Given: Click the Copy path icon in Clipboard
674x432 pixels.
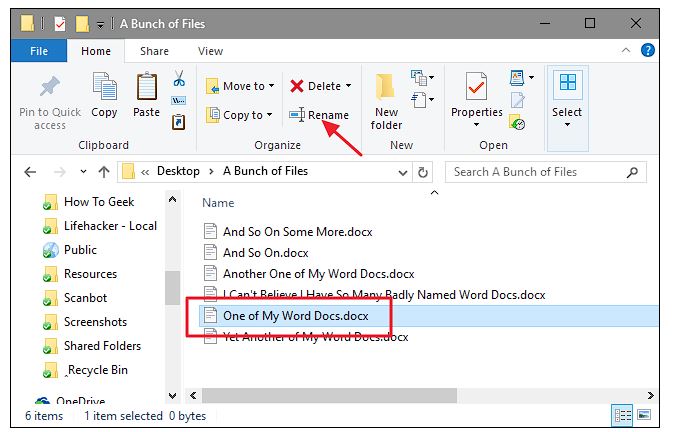Looking at the screenshot, I should pyautogui.click(x=179, y=101).
